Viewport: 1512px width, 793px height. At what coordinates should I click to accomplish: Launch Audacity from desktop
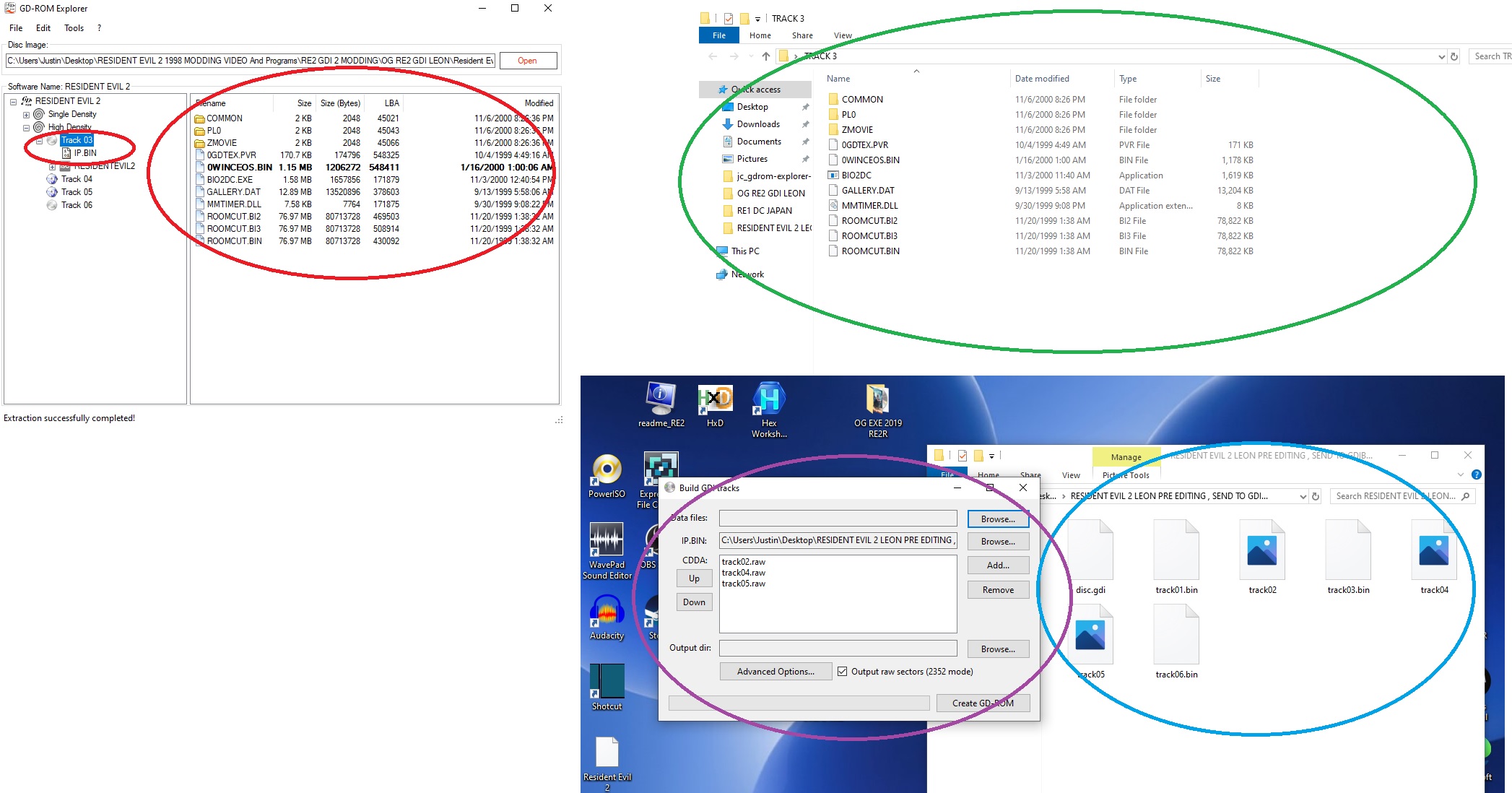pos(607,617)
